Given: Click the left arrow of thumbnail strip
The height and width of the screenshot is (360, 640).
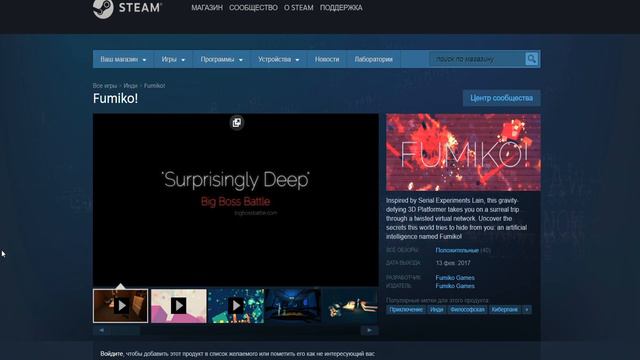Looking at the screenshot, I should [x=102, y=330].
